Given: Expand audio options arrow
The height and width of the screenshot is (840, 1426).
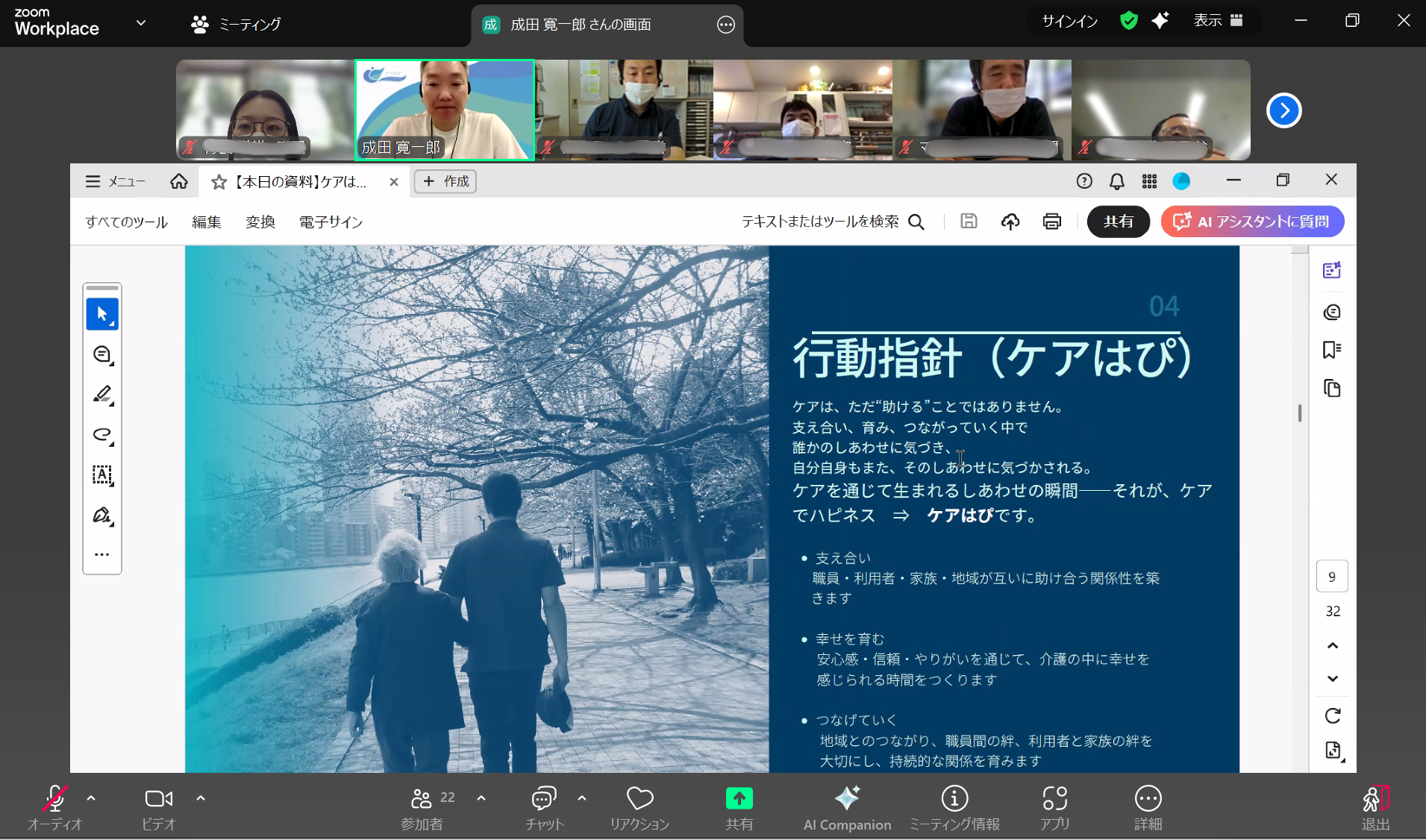Looking at the screenshot, I should pyautogui.click(x=91, y=798).
